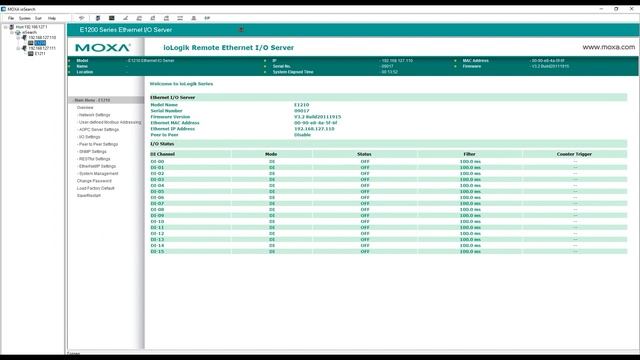
Task: Open Change Password page
Action: point(94,181)
